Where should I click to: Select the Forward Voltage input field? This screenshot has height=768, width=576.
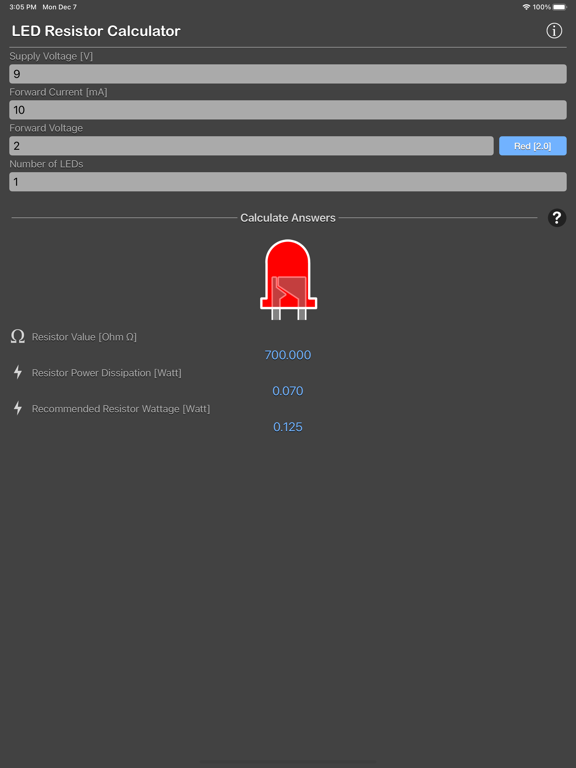[x=251, y=146]
